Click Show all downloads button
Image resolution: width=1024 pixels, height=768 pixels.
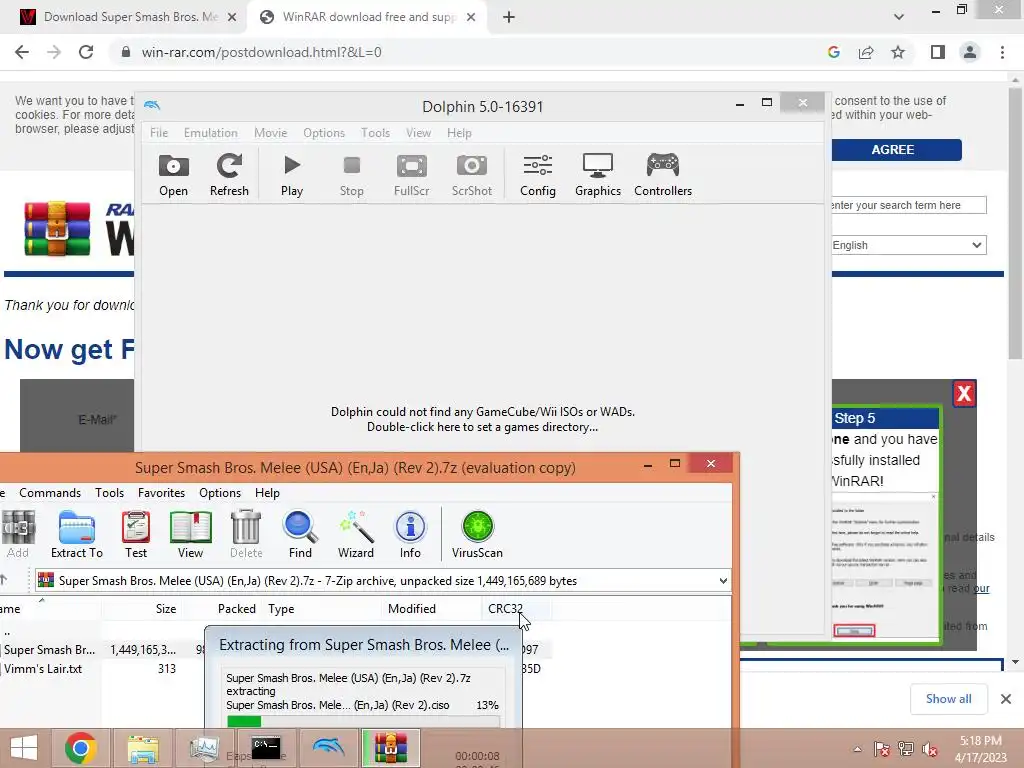[x=948, y=699]
